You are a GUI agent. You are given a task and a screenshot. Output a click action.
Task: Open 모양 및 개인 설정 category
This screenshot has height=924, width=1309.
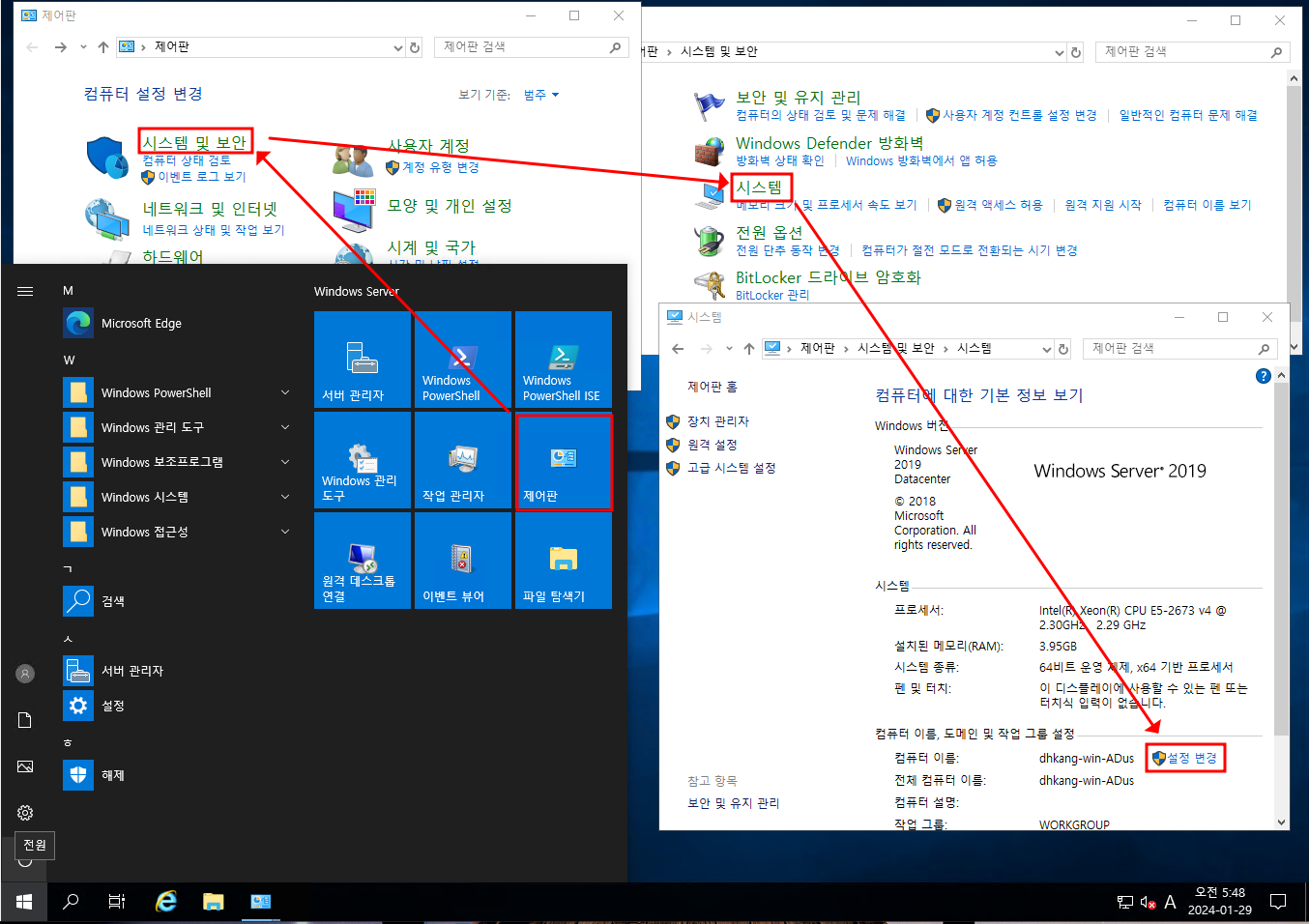(450, 206)
